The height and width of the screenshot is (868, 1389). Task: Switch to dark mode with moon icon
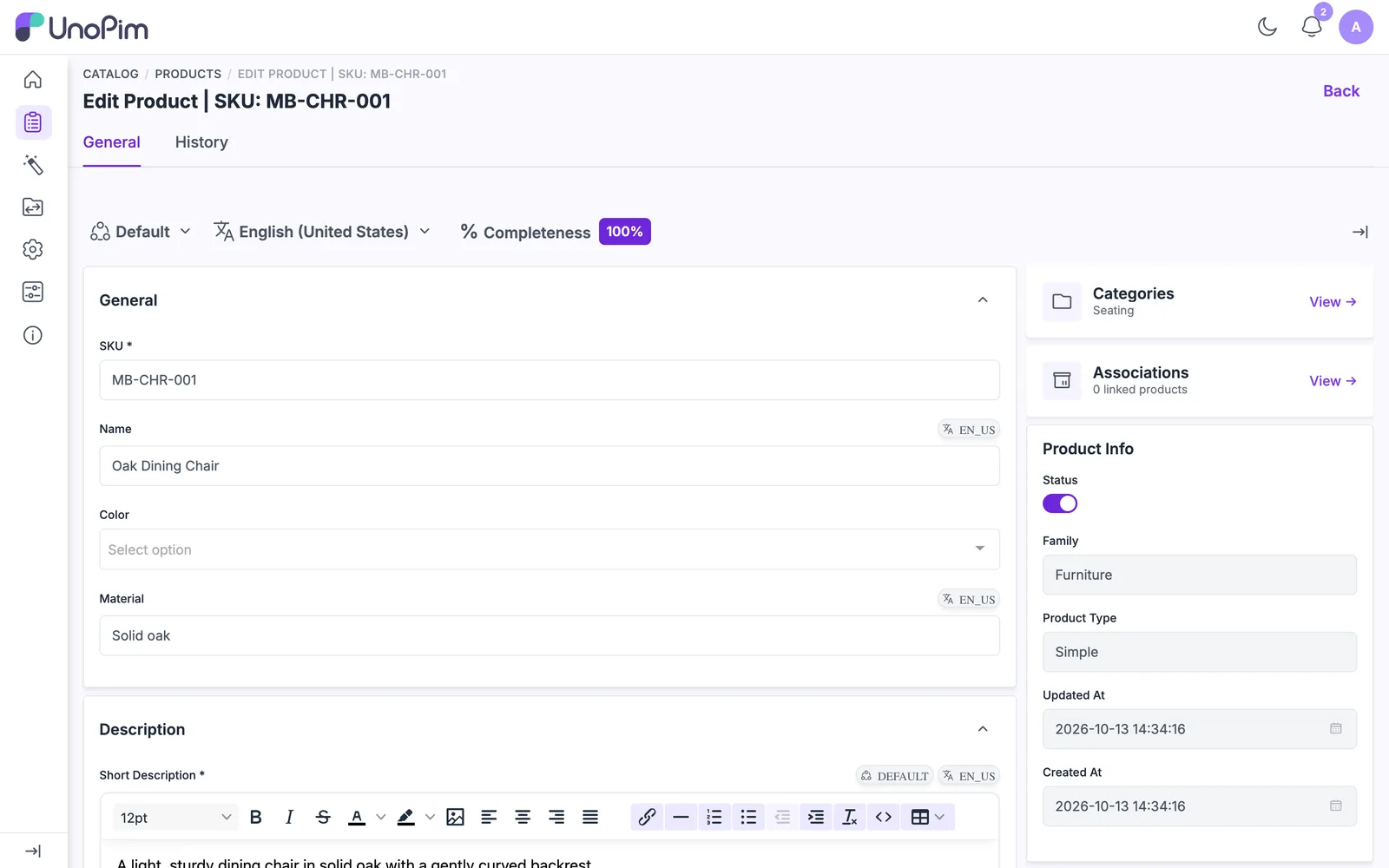[1267, 27]
